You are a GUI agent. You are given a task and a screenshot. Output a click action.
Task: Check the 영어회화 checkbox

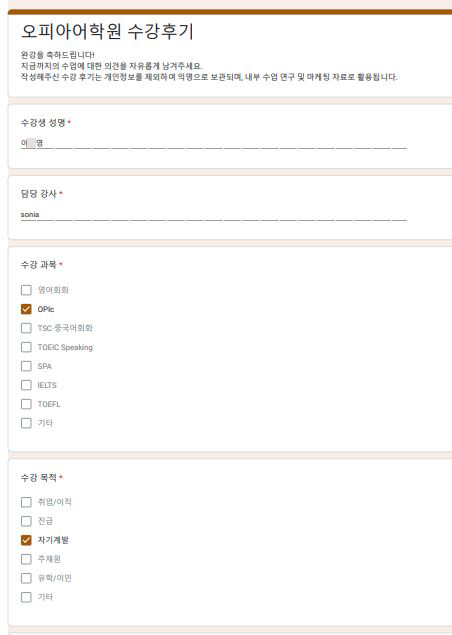point(26,290)
